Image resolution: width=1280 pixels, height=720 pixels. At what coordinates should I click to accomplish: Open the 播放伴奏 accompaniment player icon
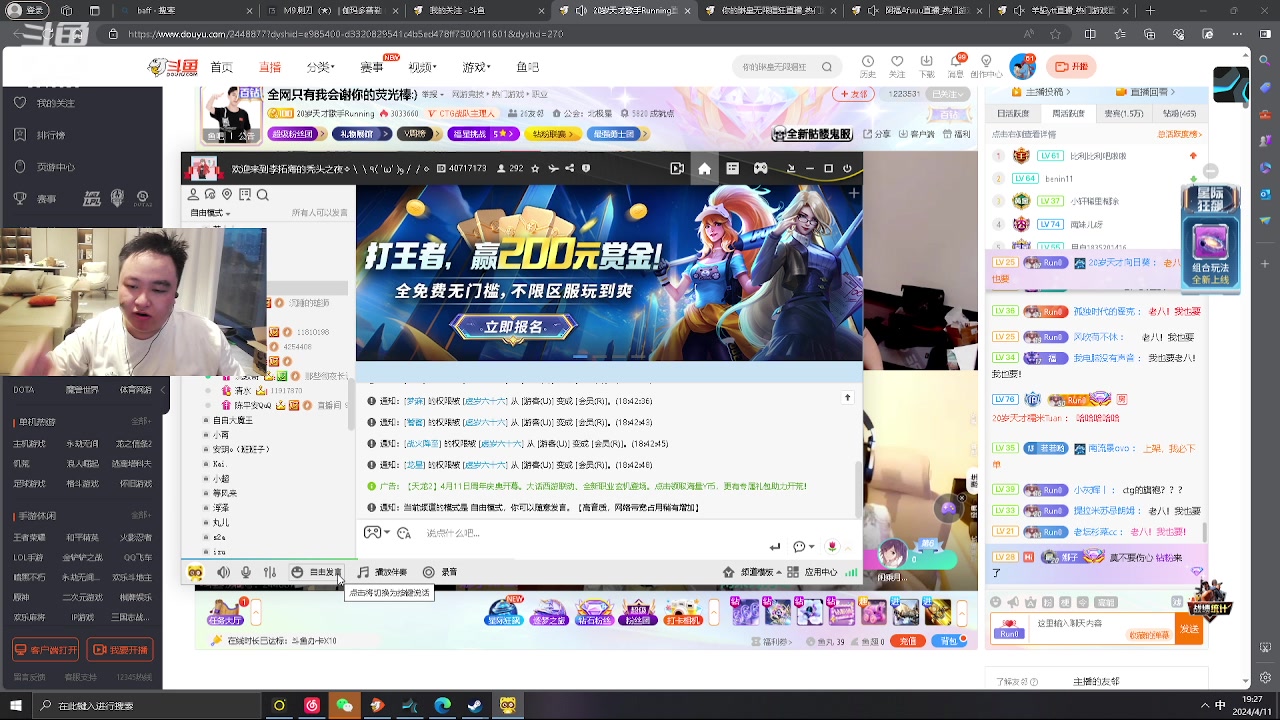(x=362, y=572)
